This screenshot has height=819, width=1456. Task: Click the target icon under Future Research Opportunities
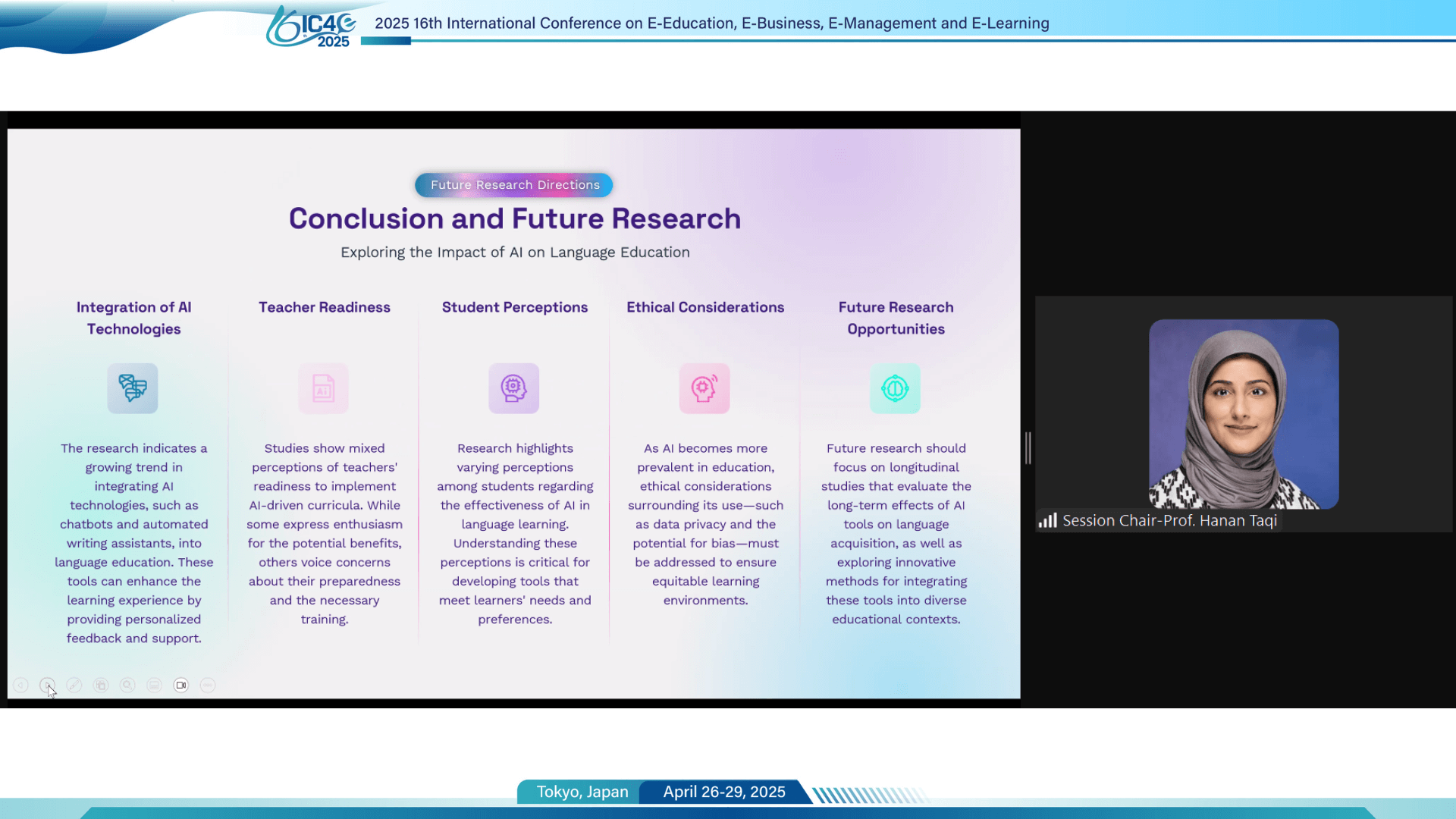click(895, 388)
